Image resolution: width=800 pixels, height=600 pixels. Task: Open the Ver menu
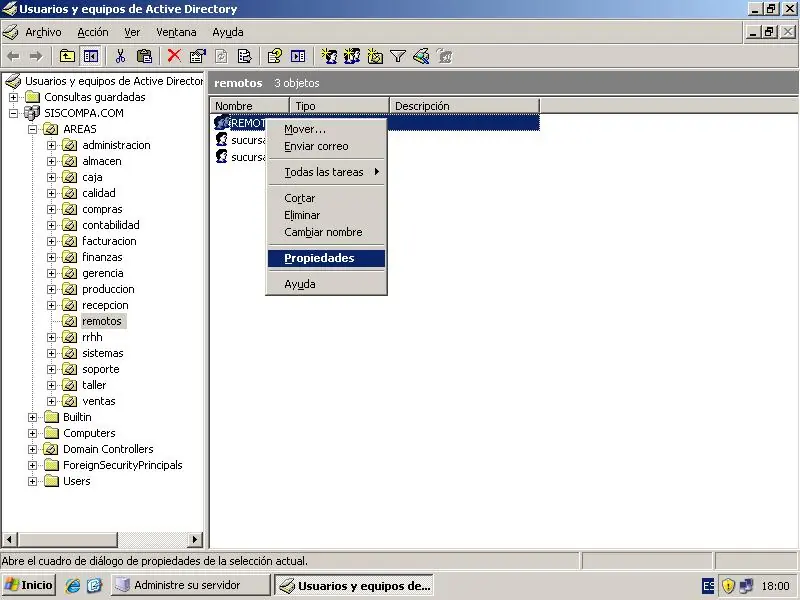[x=132, y=32]
